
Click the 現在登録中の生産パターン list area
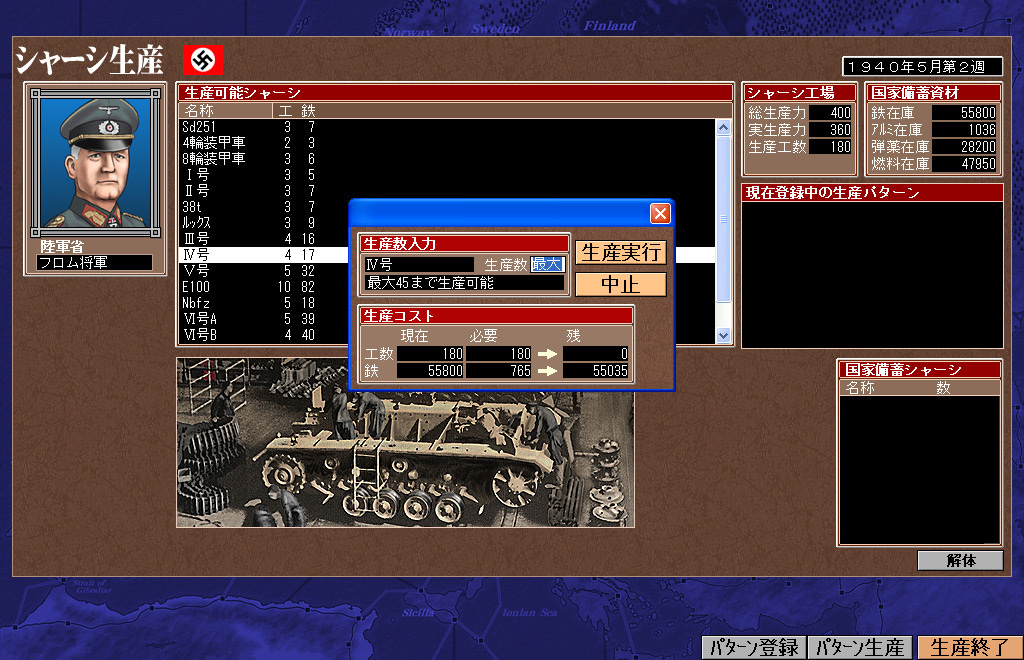[x=872, y=274]
